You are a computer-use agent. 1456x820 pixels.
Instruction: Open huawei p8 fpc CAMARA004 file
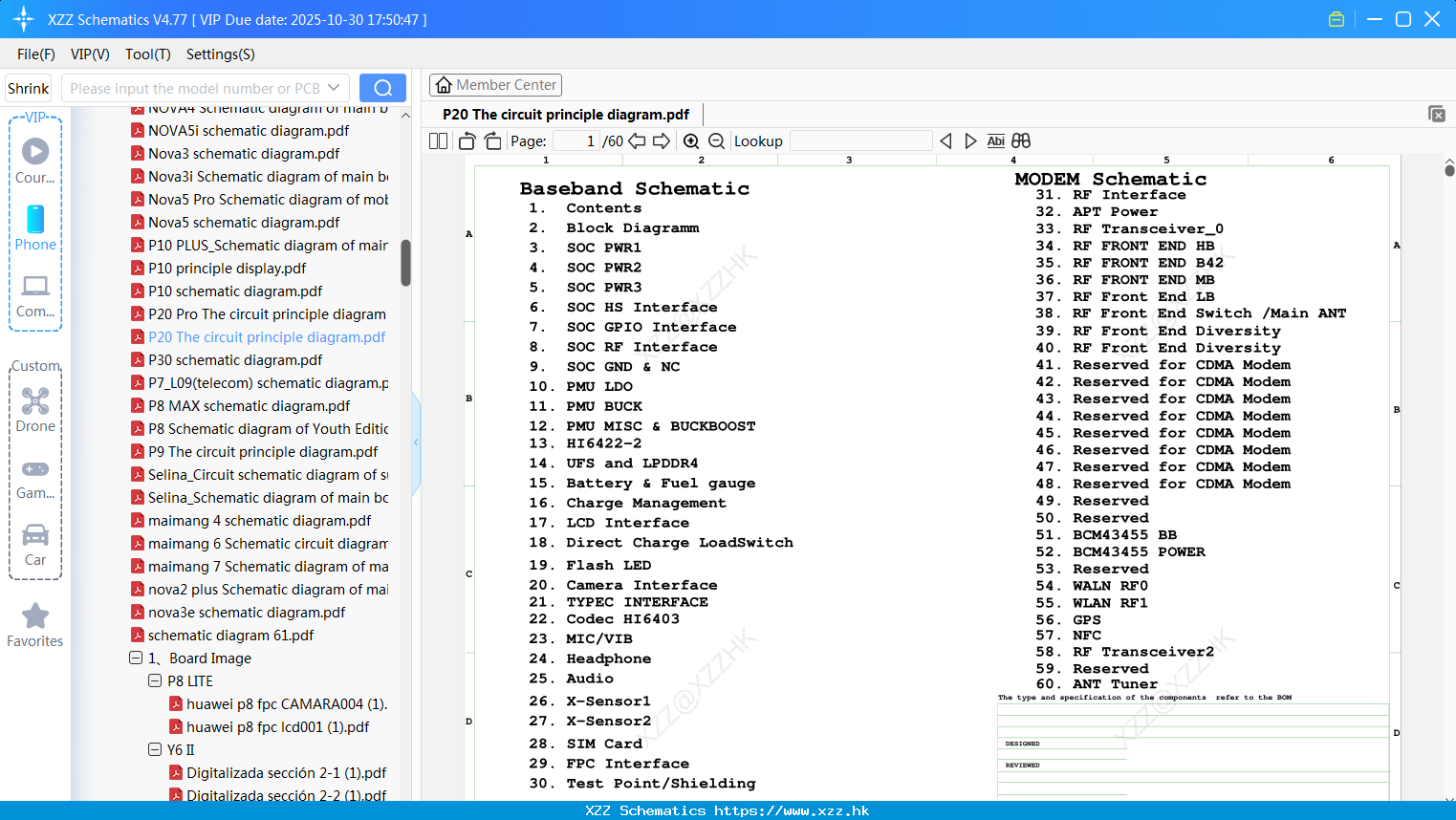pyautogui.click(x=286, y=703)
